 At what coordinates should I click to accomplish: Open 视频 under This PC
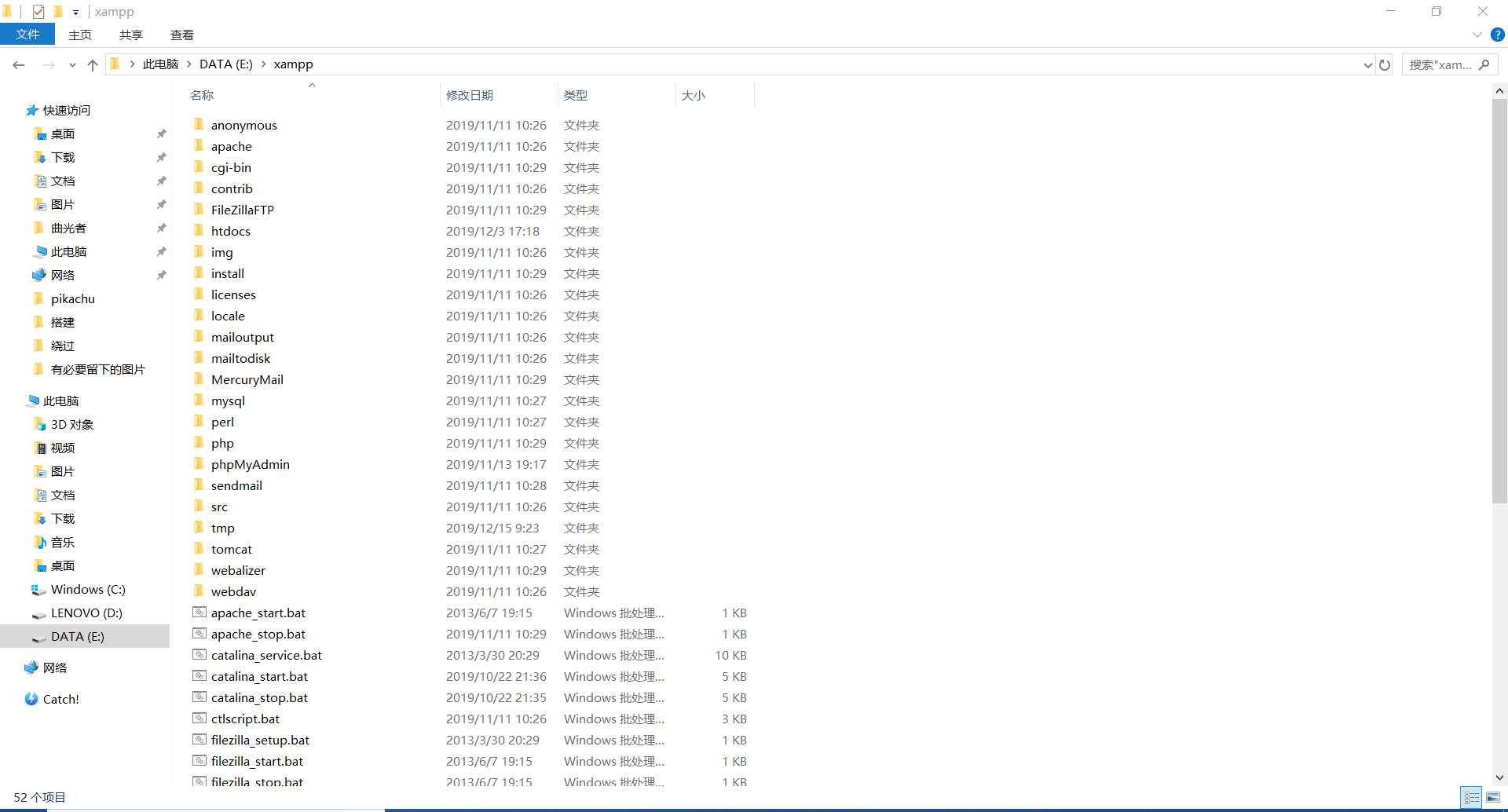click(x=62, y=448)
